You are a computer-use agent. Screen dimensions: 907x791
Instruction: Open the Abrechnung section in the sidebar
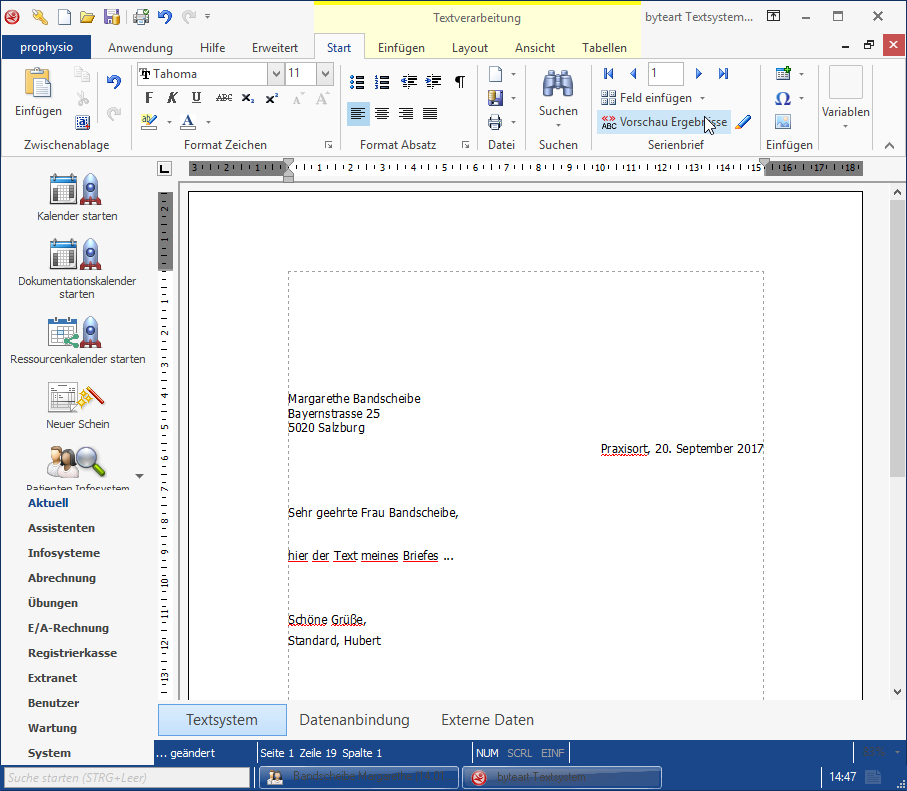point(62,578)
